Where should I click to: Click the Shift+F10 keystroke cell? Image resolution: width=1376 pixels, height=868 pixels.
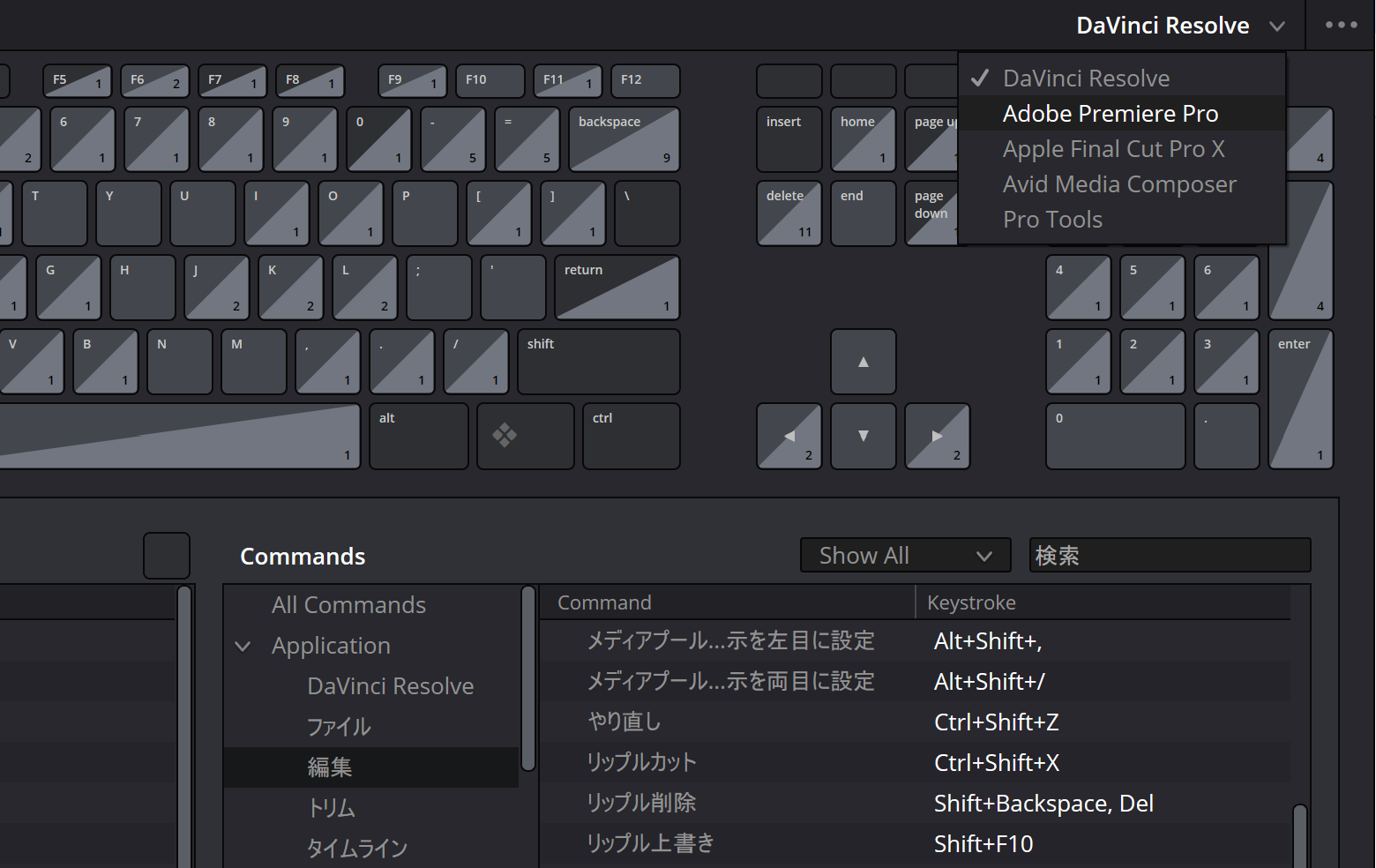pos(983,844)
